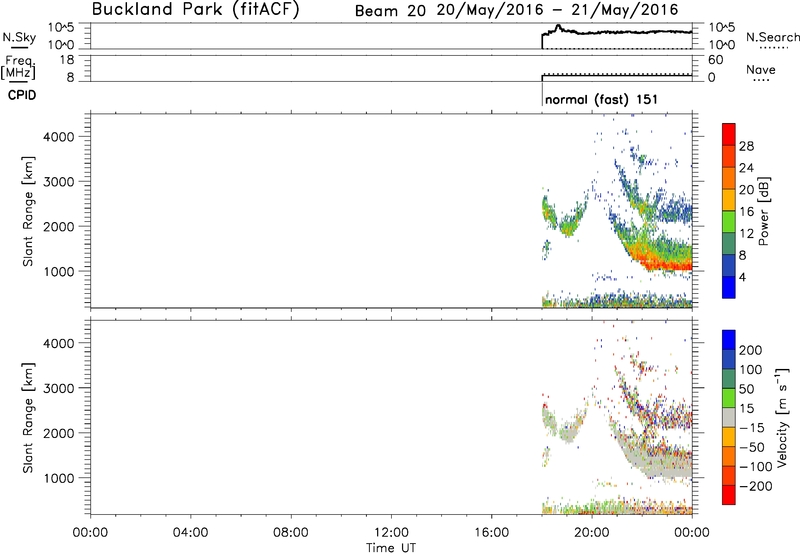Click the dark blue swatch at the top of the Velocity color bar
The image size is (800, 554).
point(729,340)
